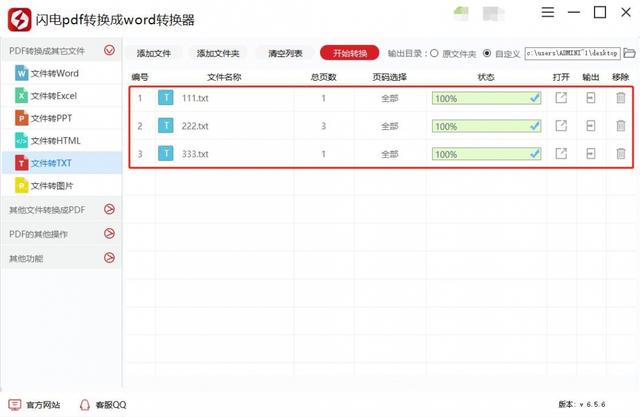Open output folder for 222.txt
640x417 pixels.
tap(591, 126)
